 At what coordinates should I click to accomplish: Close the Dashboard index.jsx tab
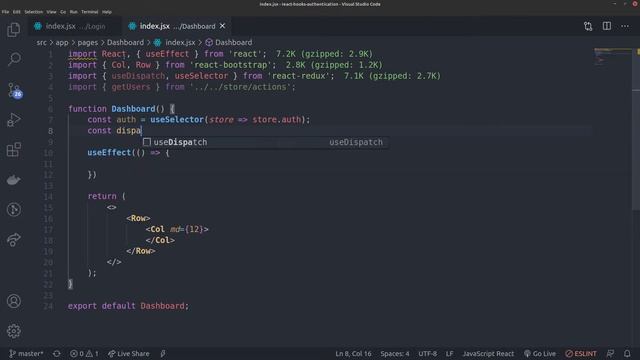click(x=222, y=26)
